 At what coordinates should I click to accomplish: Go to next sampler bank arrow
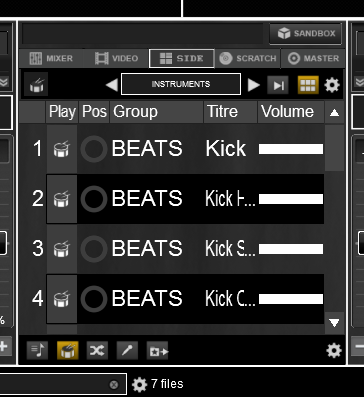254,85
